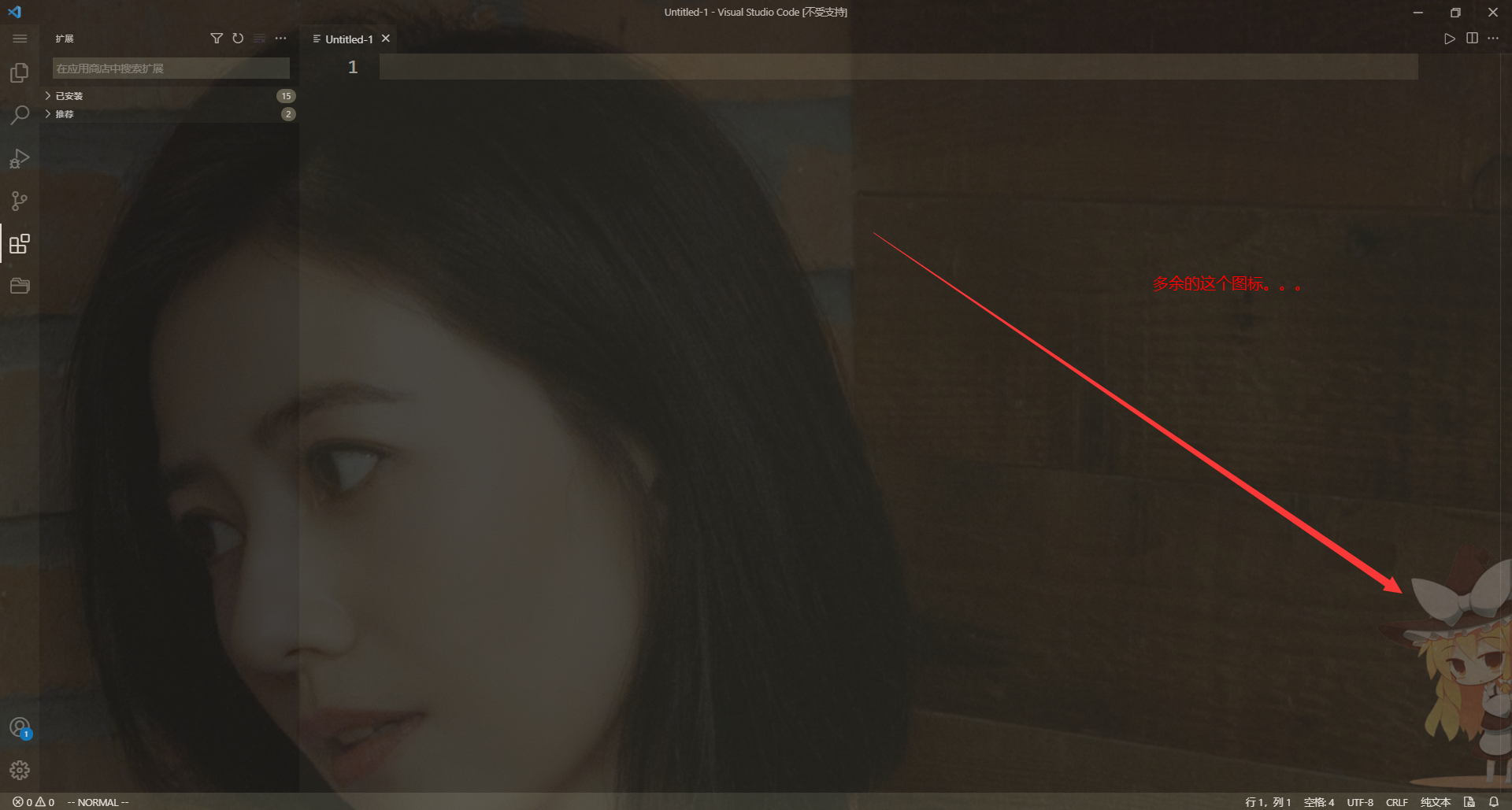Image resolution: width=1512 pixels, height=810 pixels.
Task: Open the Manage gear menu
Action: coord(20,770)
